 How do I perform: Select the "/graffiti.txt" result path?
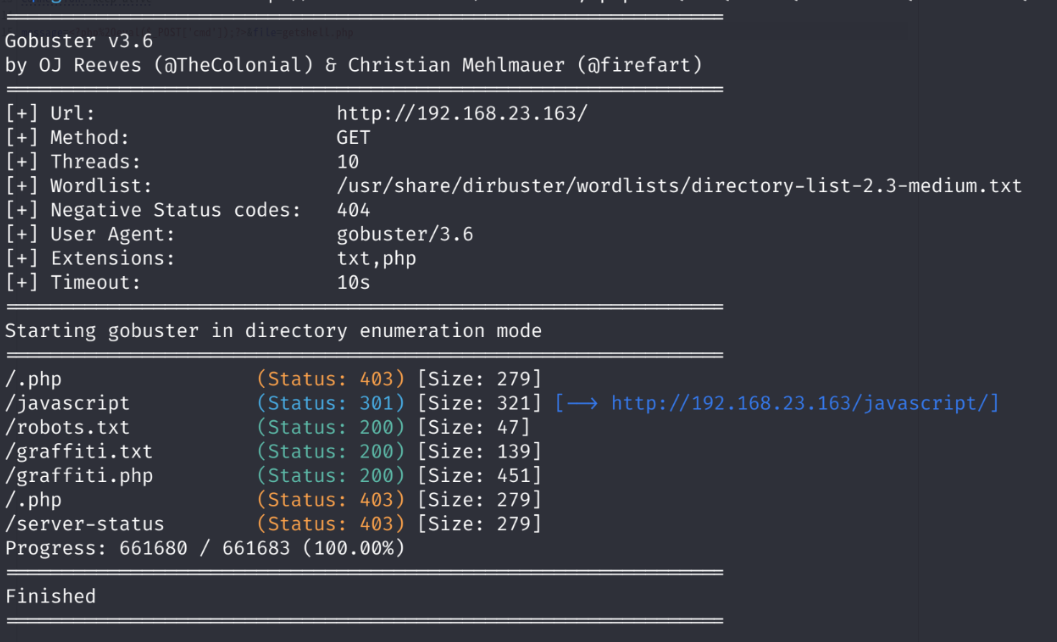pyautogui.click(x=78, y=452)
